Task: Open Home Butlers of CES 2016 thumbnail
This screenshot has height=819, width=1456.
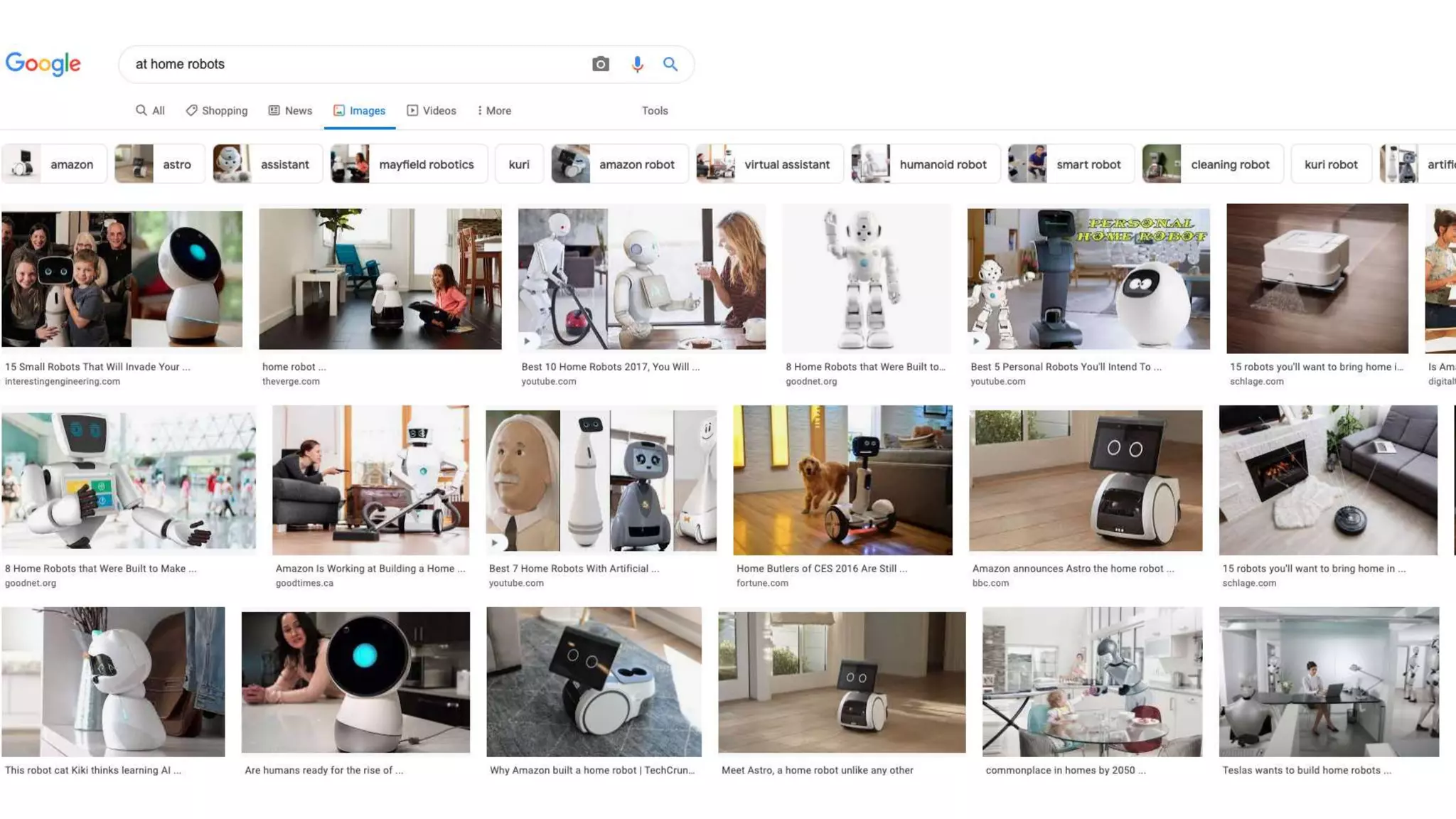Action: [x=842, y=480]
